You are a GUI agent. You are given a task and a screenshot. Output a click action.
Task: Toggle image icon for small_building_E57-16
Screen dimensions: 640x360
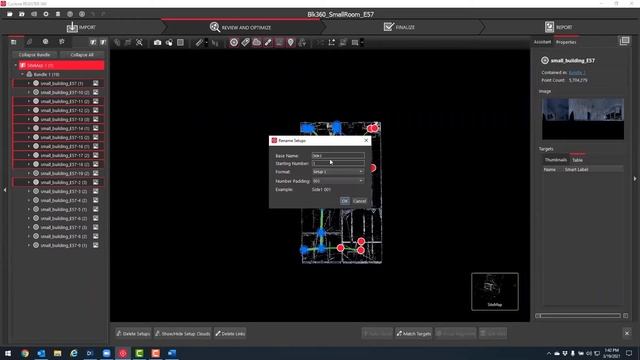(x=96, y=146)
